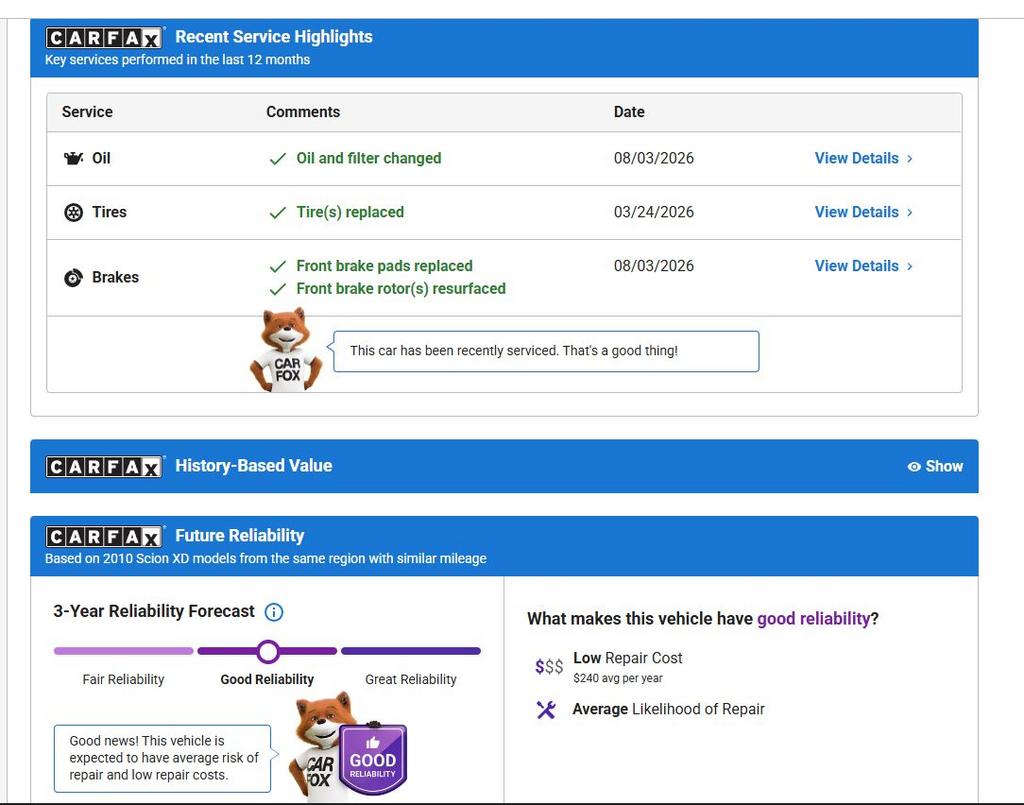Click the Fair Reliability light purple bar segment
This screenshot has height=805, width=1024.
(x=123, y=651)
